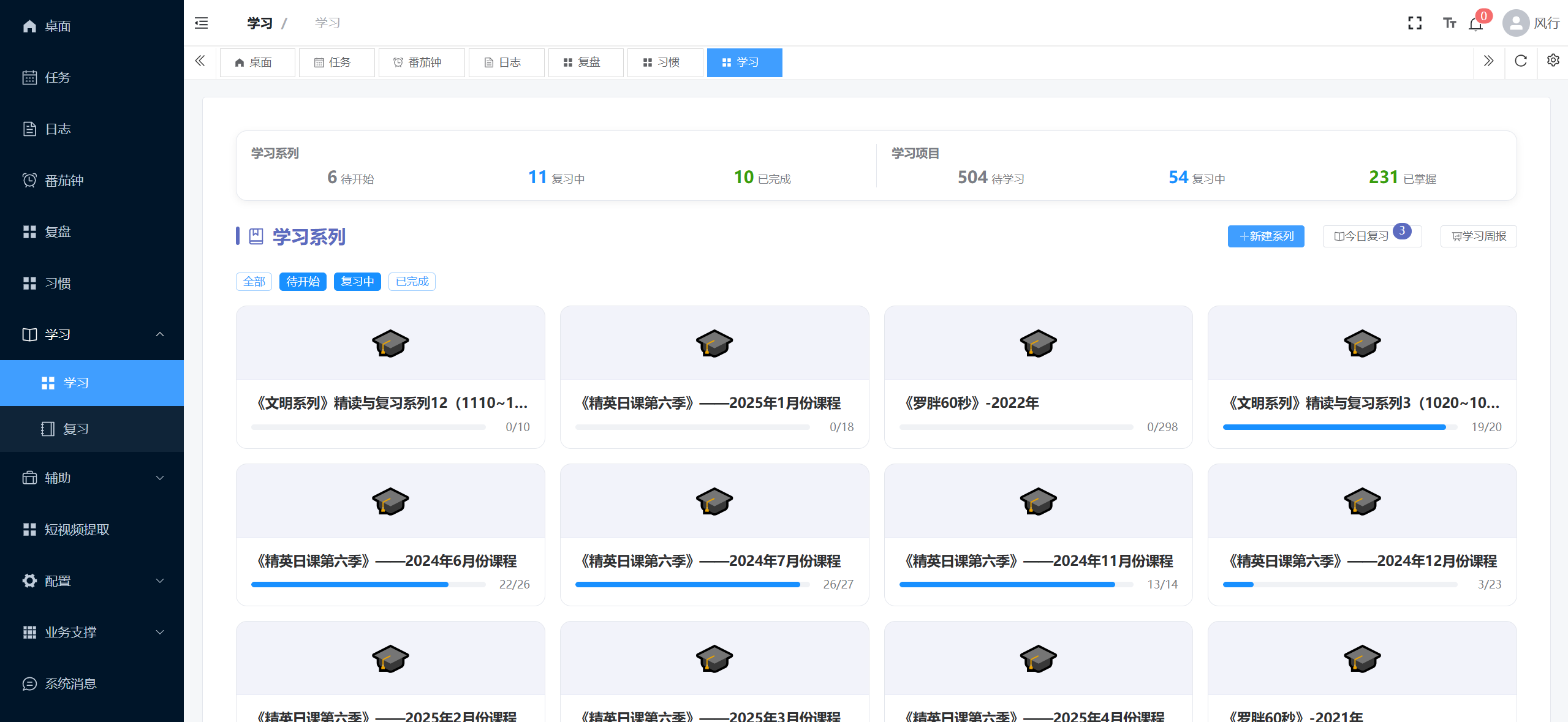The width and height of the screenshot is (1568, 722).
Task: Click graduation cap of 2024年12月份课程 card
Action: coord(1362,502)
